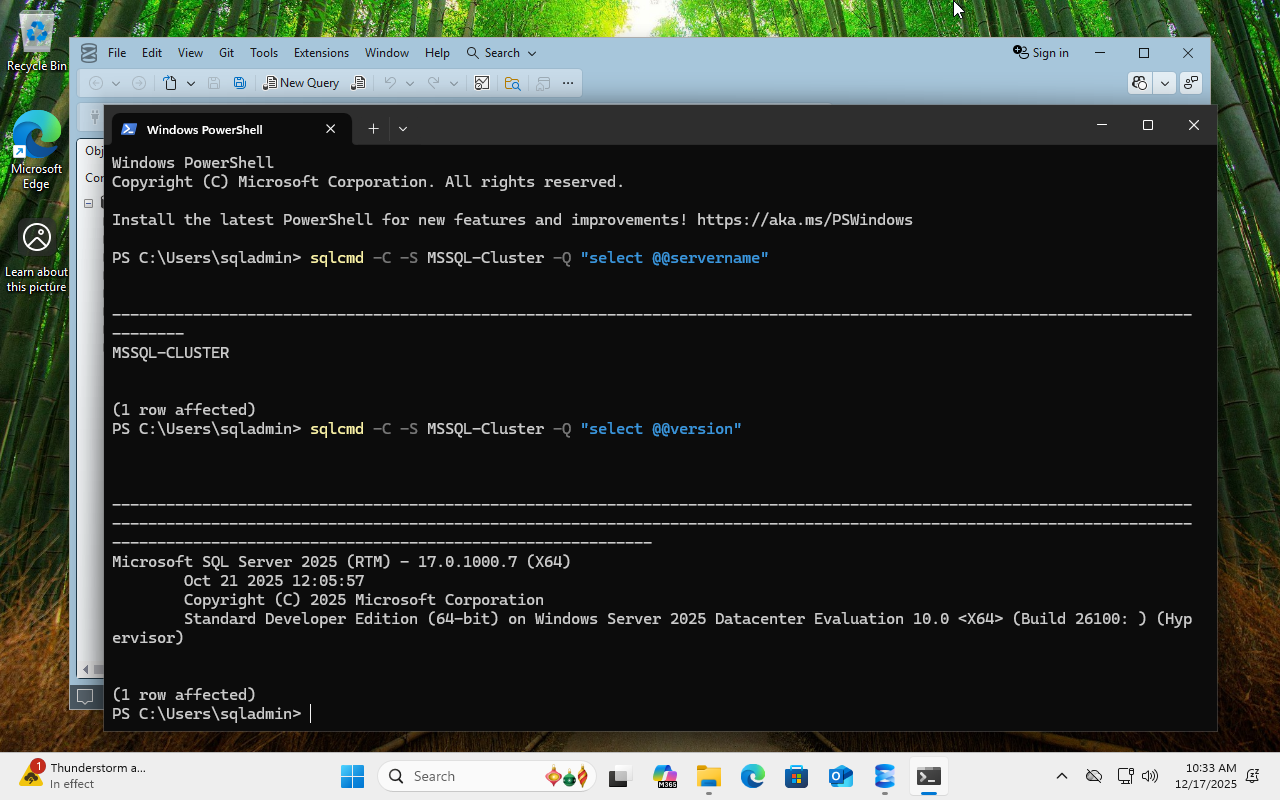Click the SQL Server Management Studio taskbar icon

pyautogui.click(x=884, y=776)
